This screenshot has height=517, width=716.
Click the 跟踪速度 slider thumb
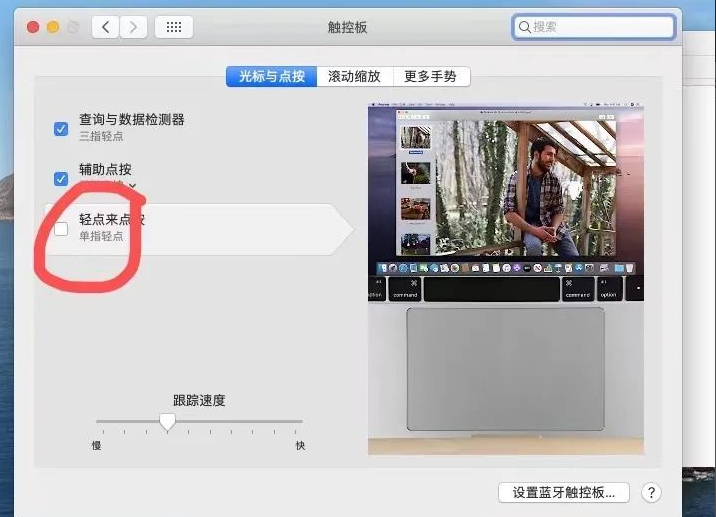pos(167,423)
